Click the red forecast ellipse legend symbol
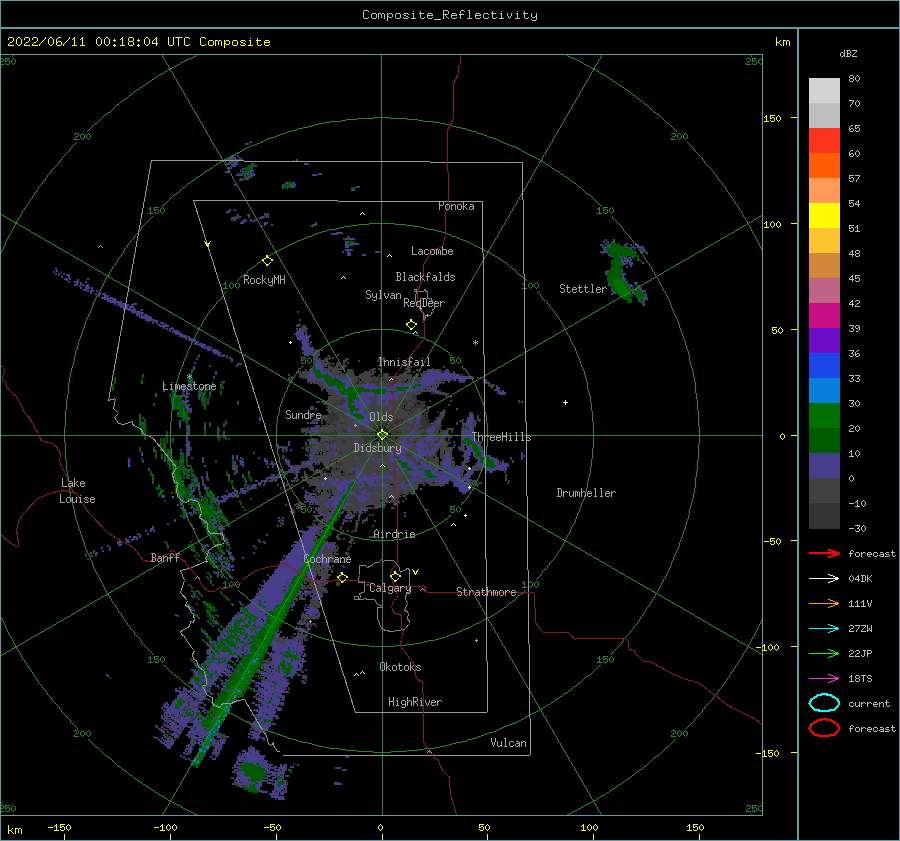The height and width of the screenshot is (841, 900). click(x=824, y=728)
